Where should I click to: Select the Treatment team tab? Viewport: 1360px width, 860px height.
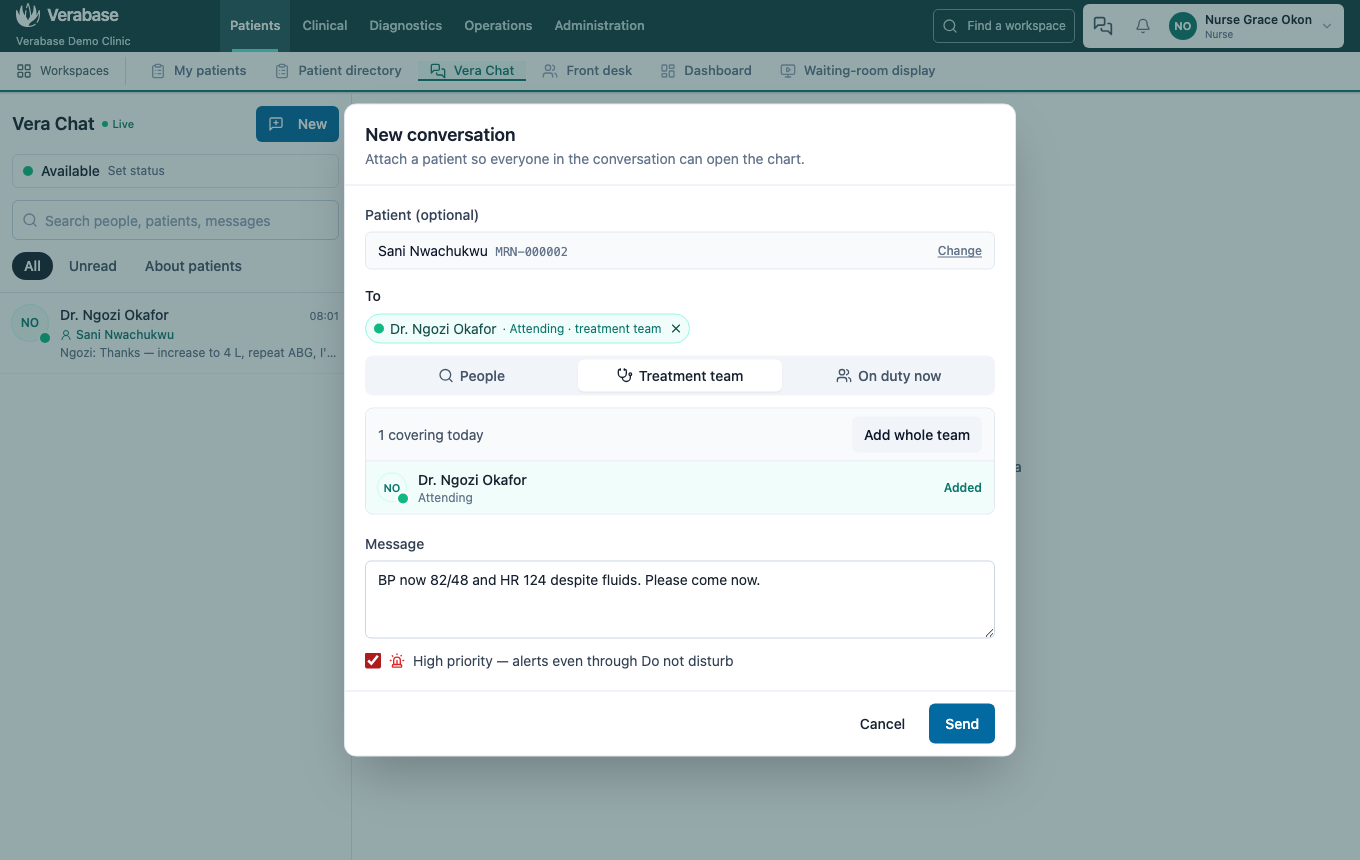click(x=680, y=376)
